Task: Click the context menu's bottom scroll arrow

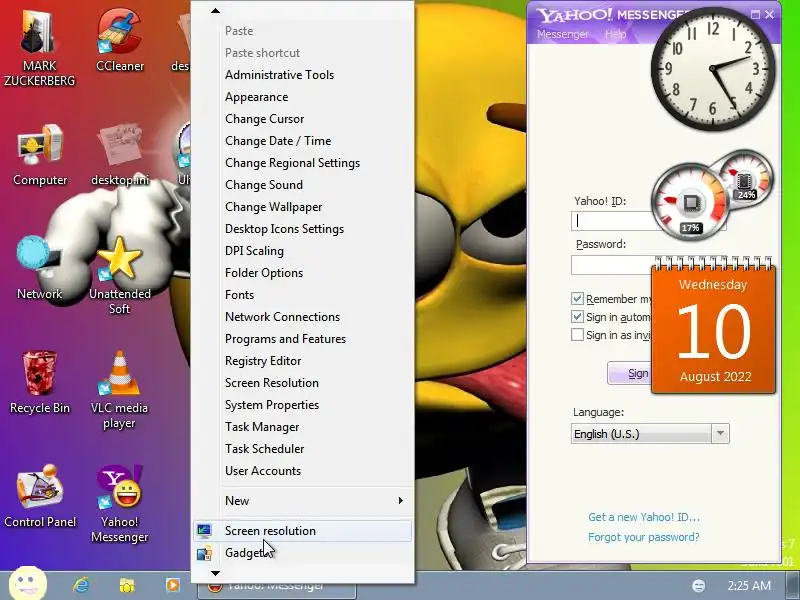Action: (x=215, y=573)
